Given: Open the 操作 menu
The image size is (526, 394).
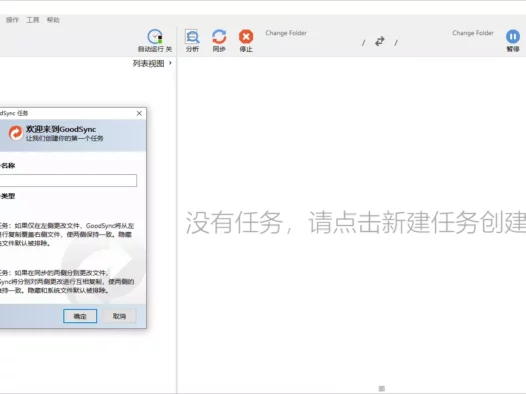Looking at the screenshot, I should (12, 20).
